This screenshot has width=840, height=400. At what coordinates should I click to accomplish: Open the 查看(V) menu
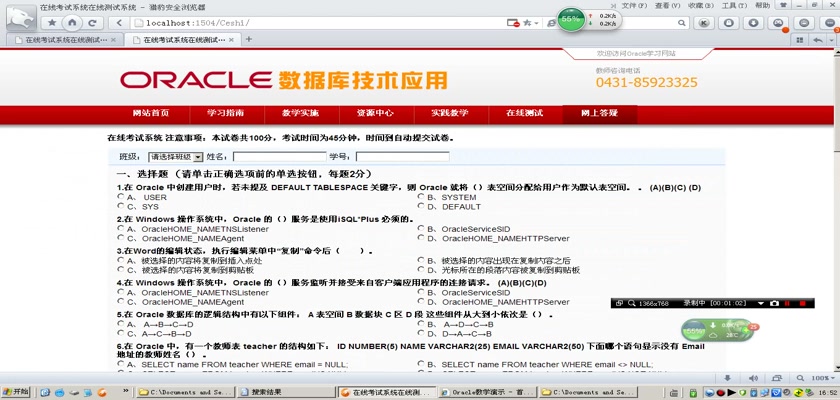[x=667, y=5]
